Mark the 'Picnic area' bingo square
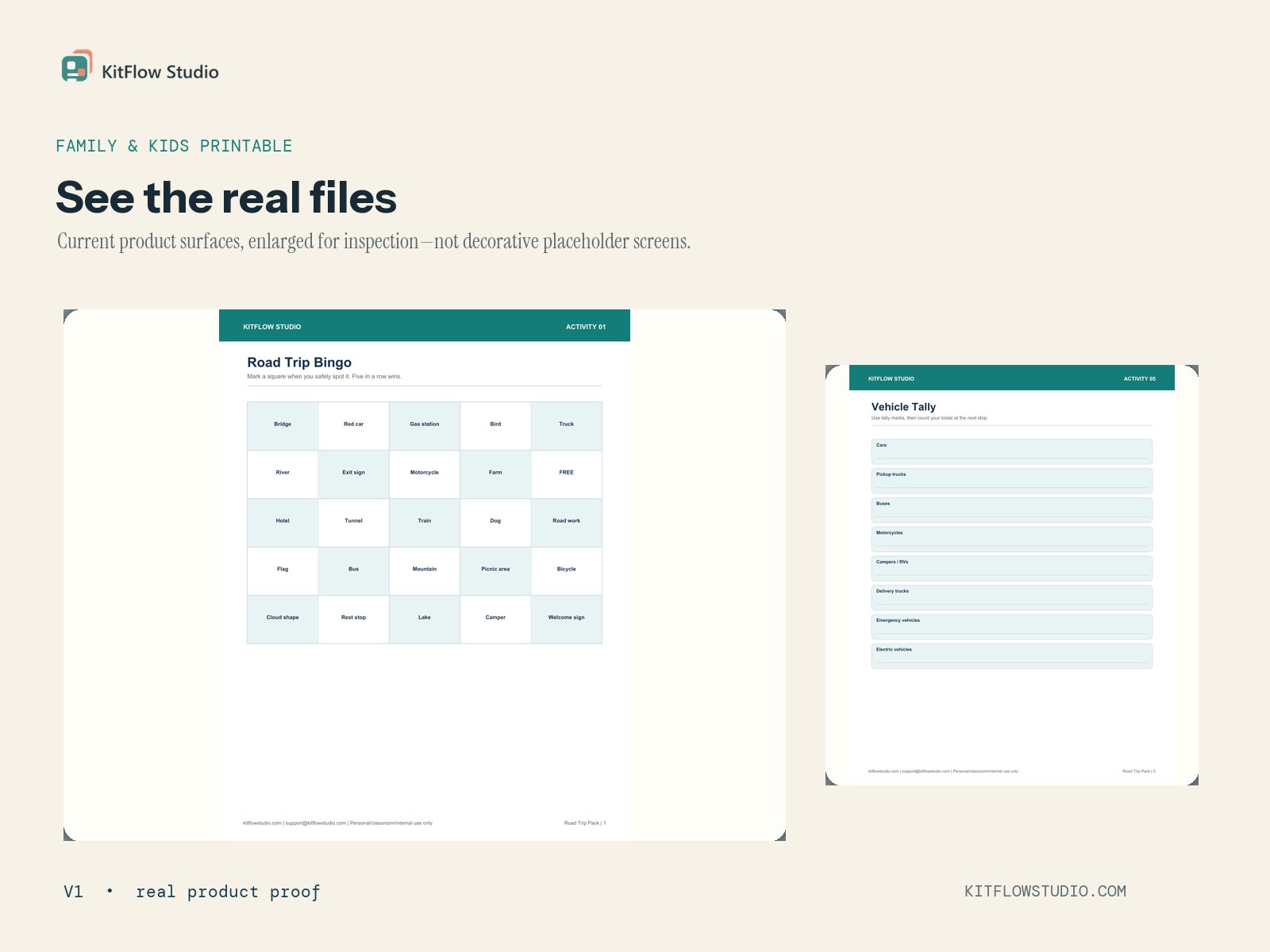The width and height of the screenshot is (1270, 952). click(x=495, y=571)
